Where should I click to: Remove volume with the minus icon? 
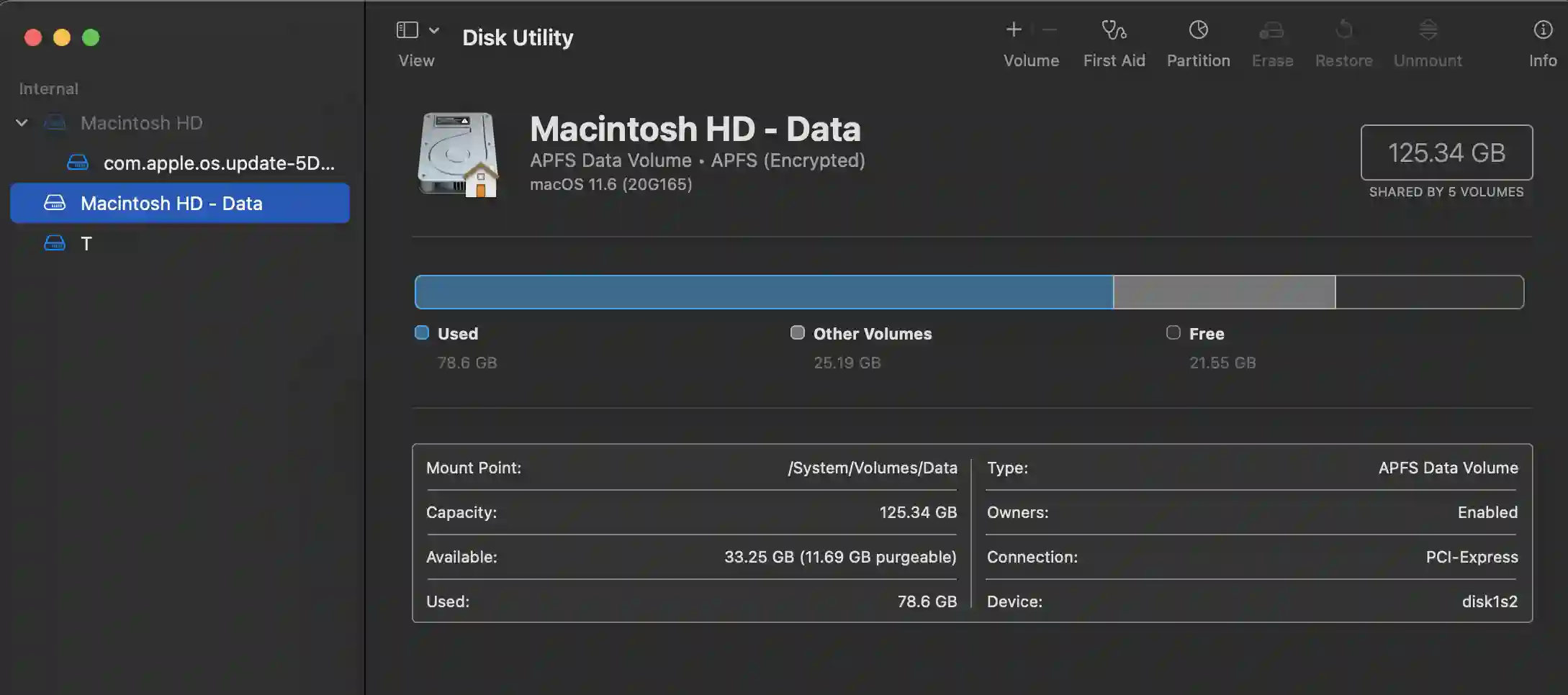coord(1050,29)
